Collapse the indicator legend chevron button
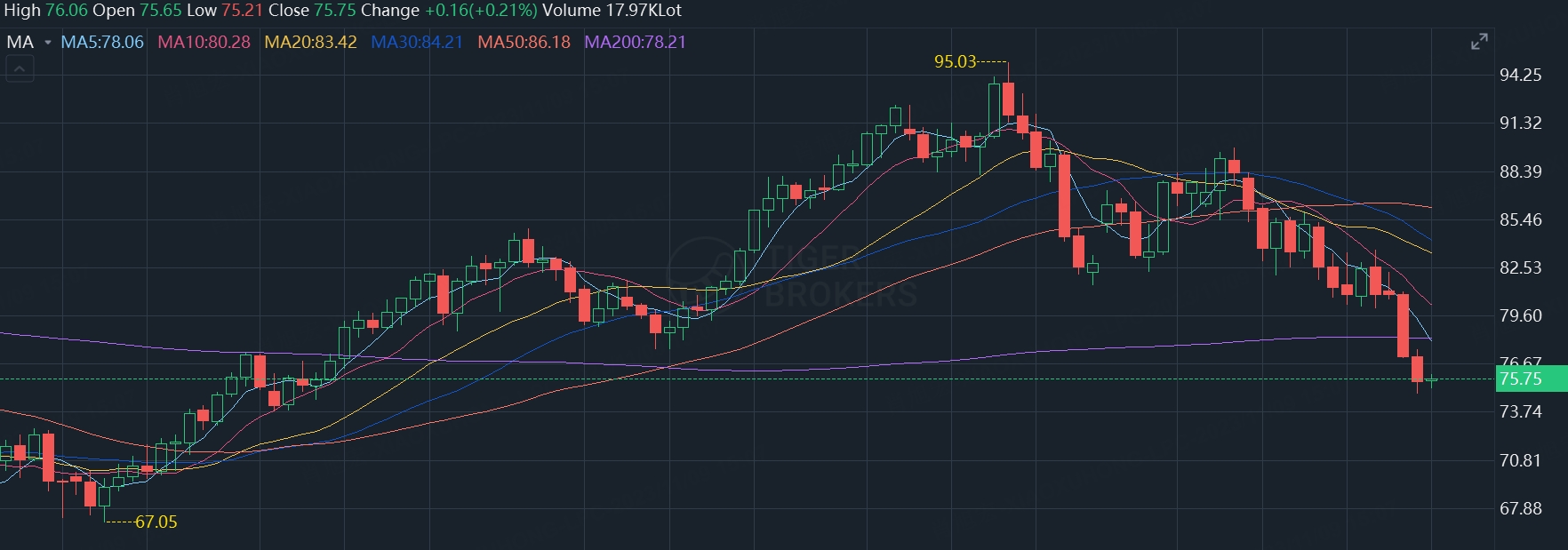 pyautogui.click(x=20, y=68)
